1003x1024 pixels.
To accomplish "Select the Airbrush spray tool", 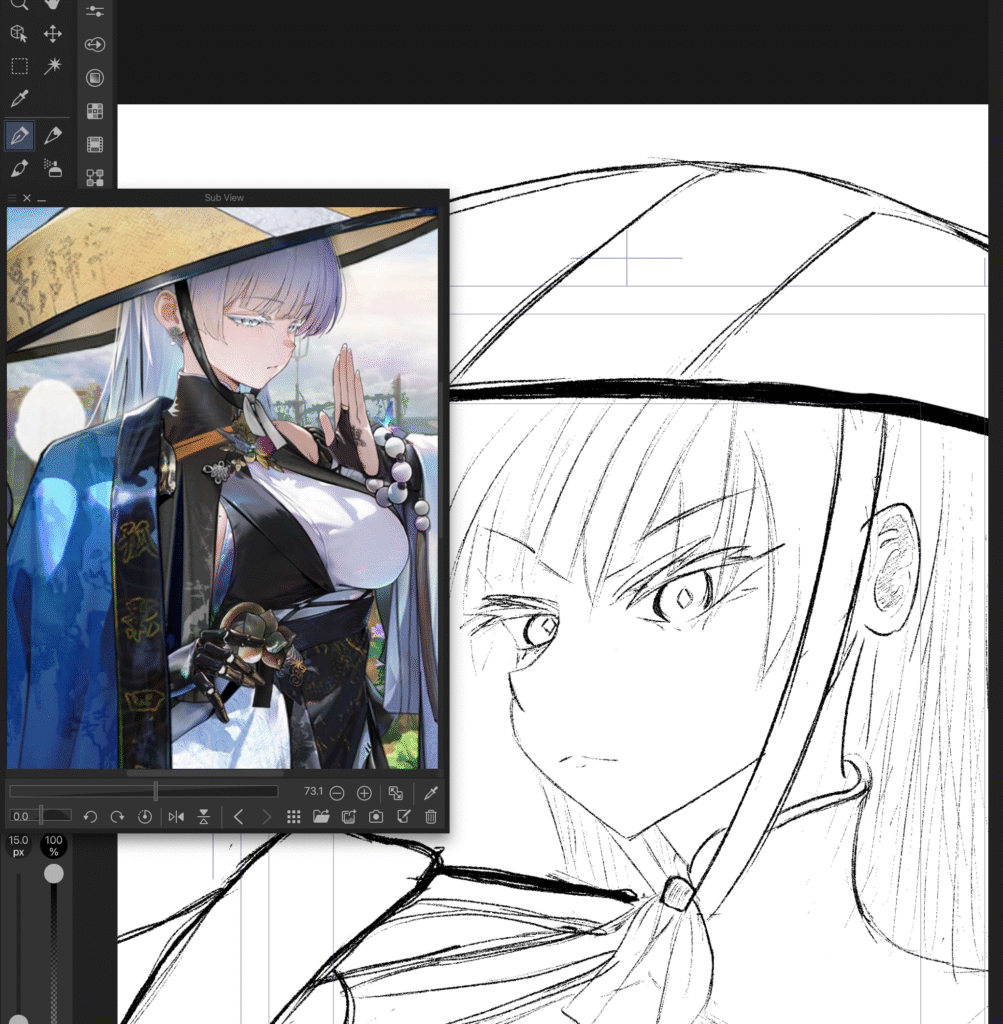I will [x=53, y=168].
